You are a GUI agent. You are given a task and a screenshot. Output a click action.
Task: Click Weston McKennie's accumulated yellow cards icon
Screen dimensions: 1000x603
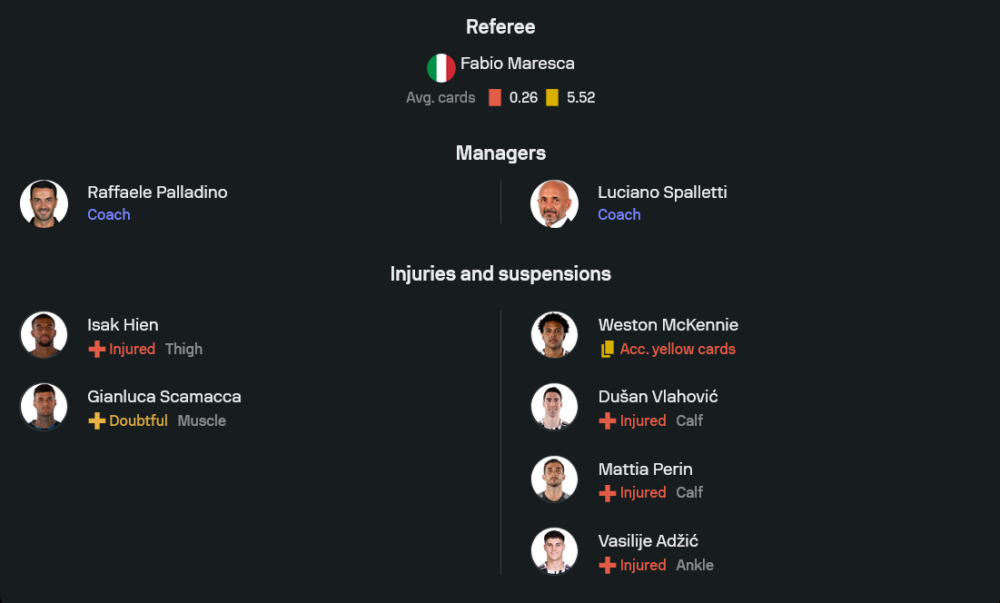(607, 349)
